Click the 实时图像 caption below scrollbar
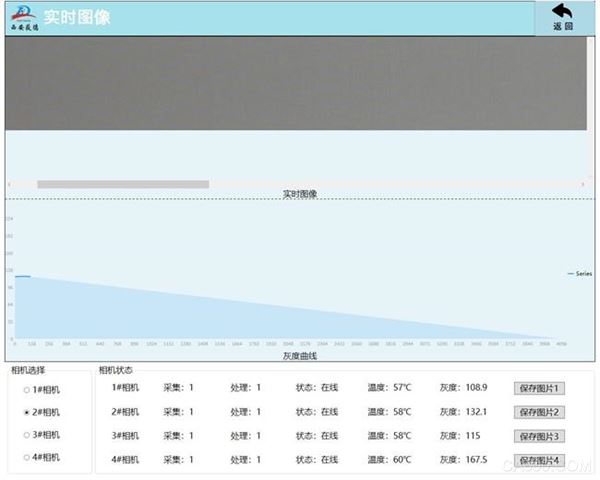 (x=300, y=194)
